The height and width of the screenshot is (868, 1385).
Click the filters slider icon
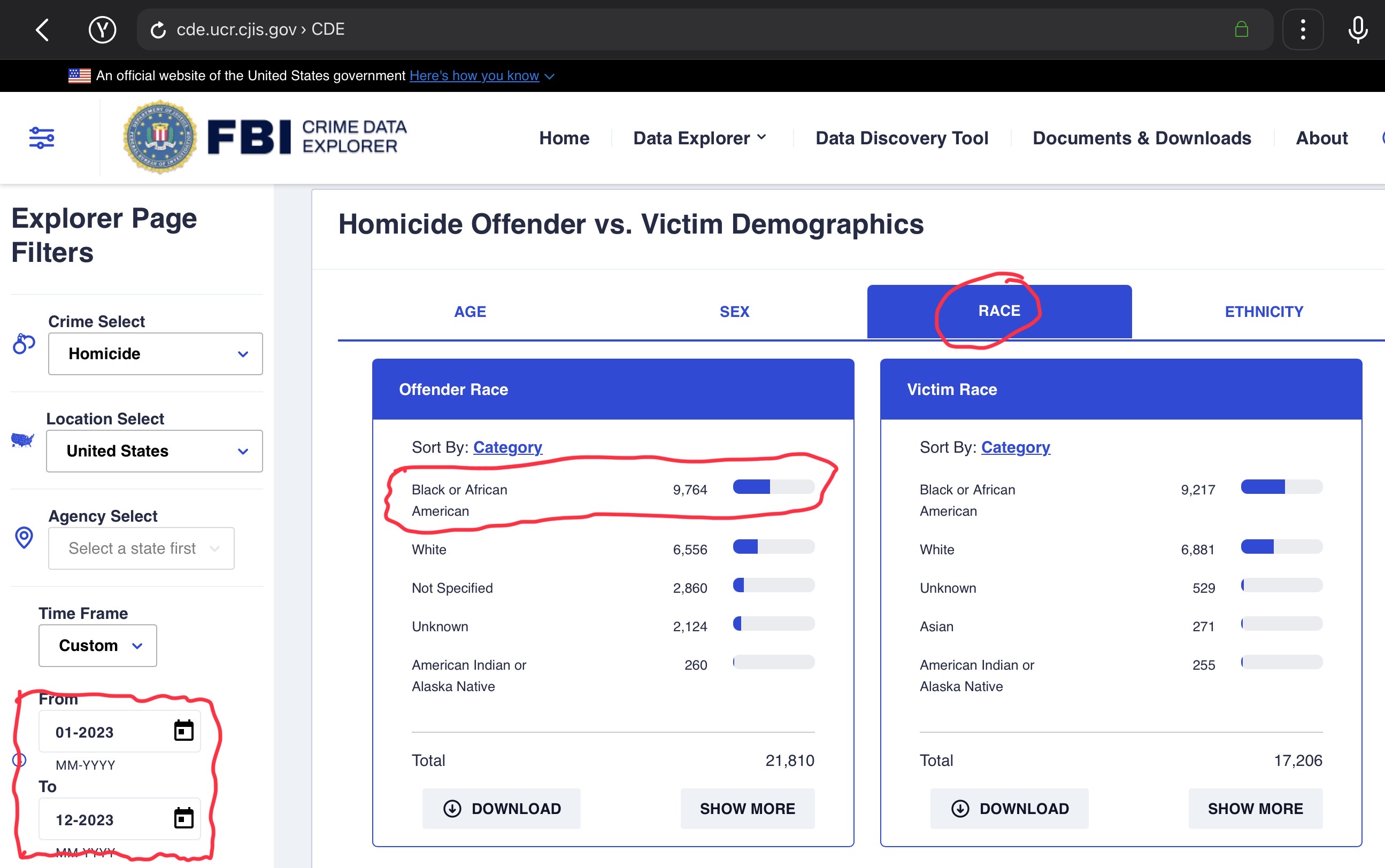pos(42,138)
